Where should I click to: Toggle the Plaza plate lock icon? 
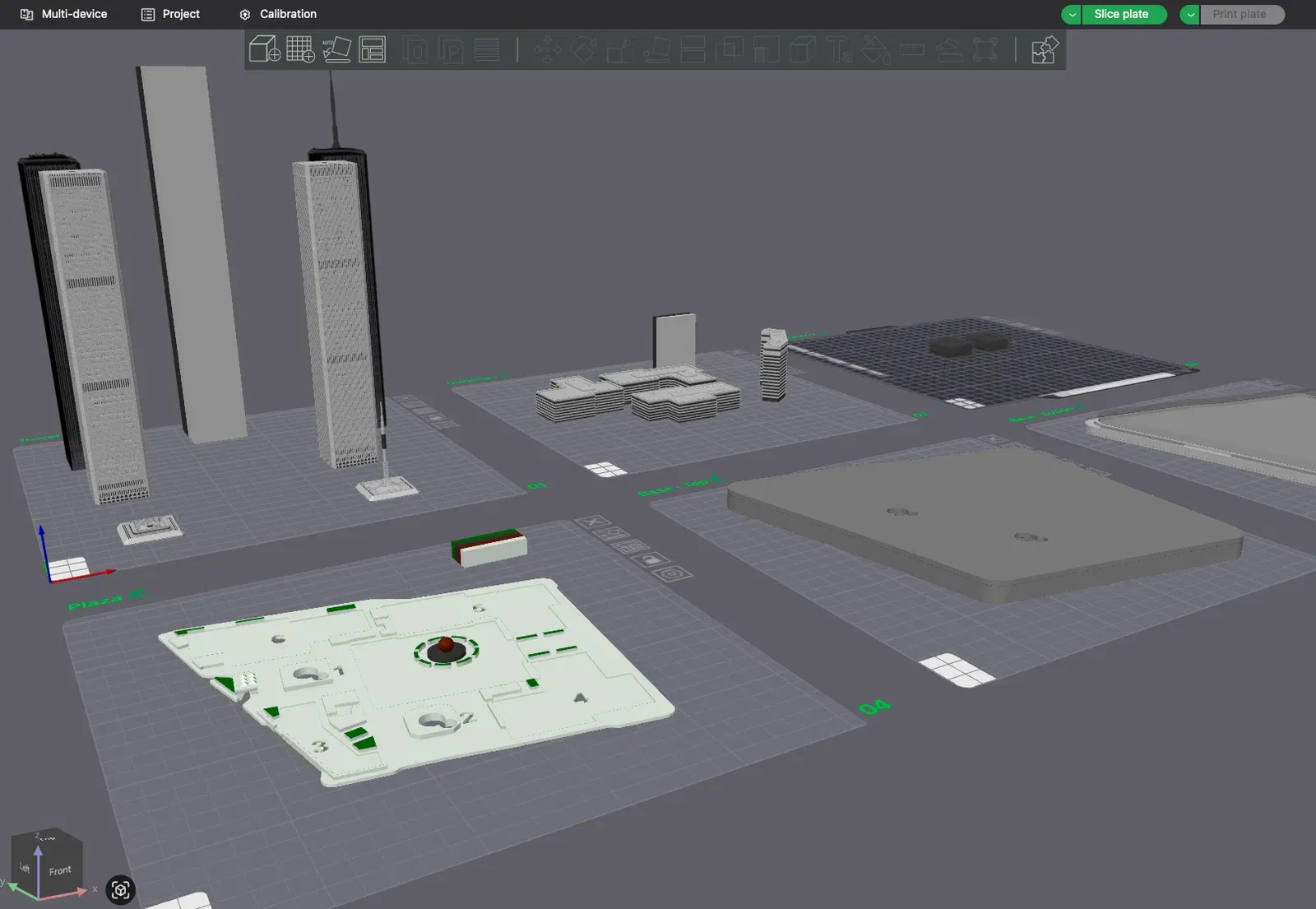pyautogui.click(x=651, y=560)
